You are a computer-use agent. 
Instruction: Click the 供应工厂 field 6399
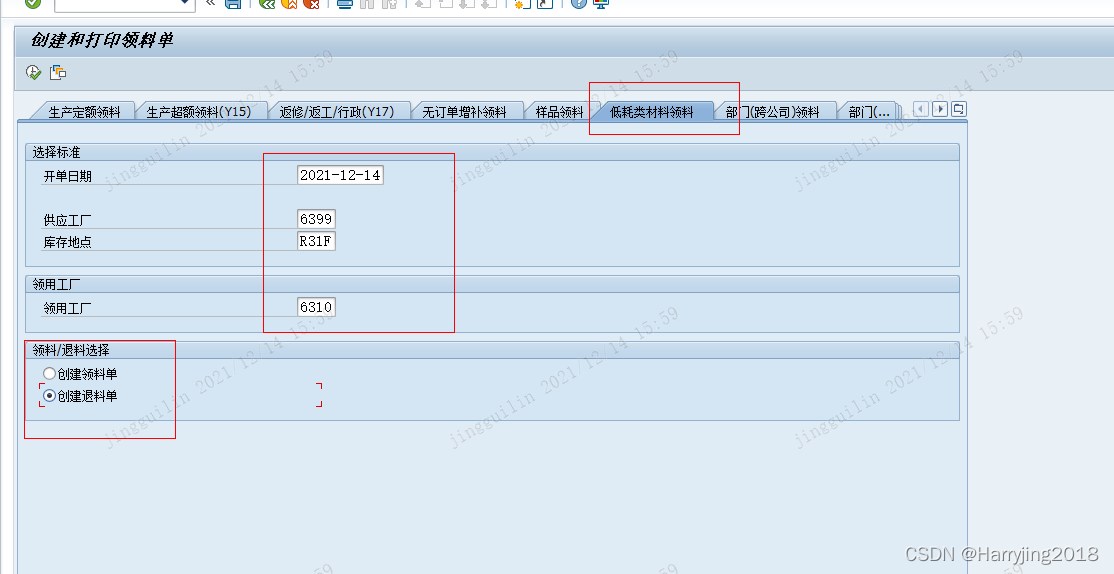pos(316,219)
